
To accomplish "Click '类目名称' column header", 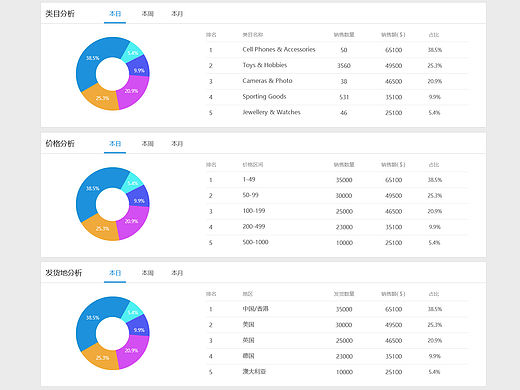I will coord(253,35).
